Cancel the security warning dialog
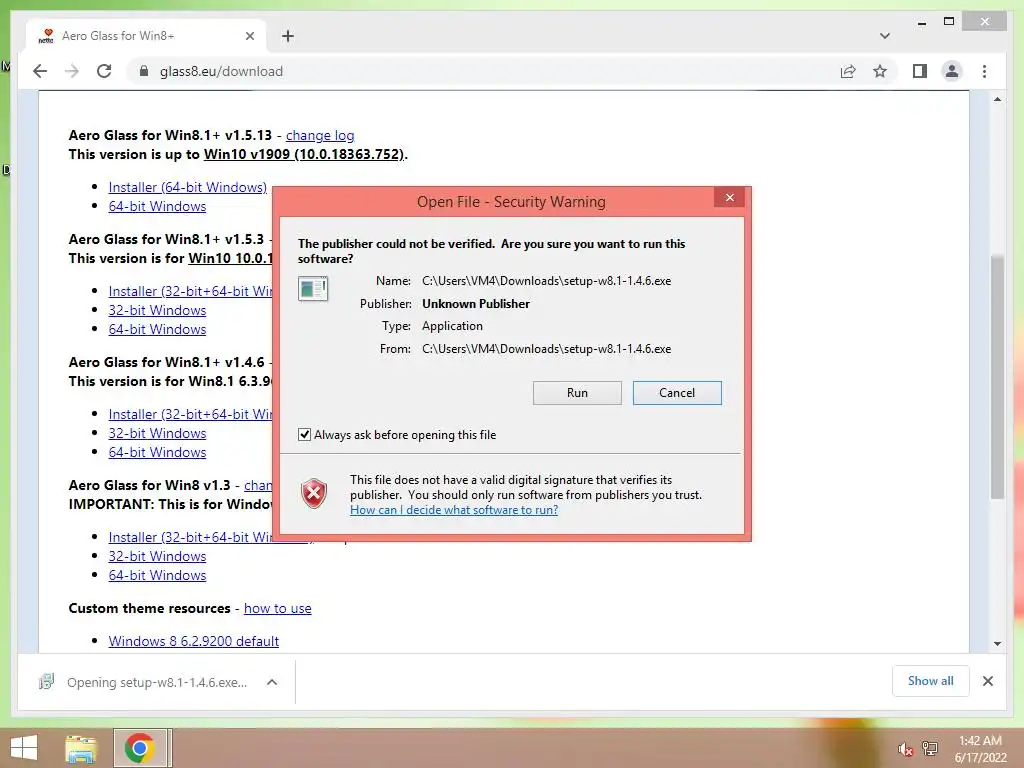Viewport: 1024px width, 768px height. coord(677,392)
